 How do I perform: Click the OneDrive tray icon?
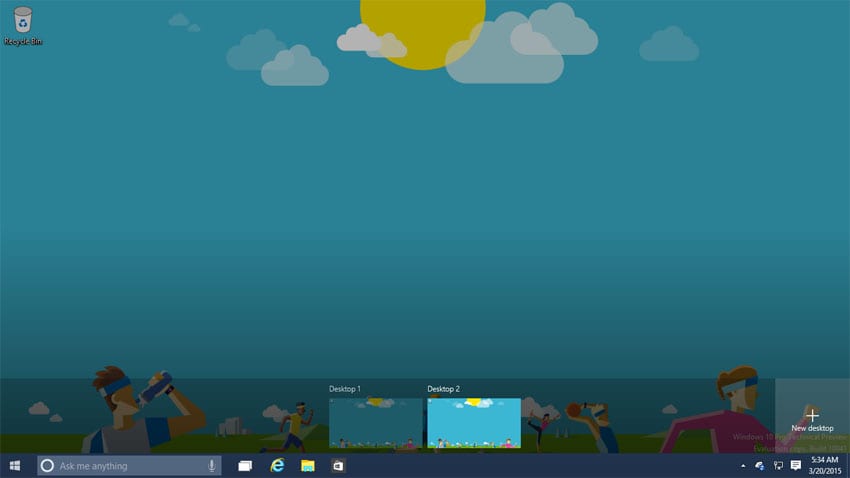click(x=760, y=466)
